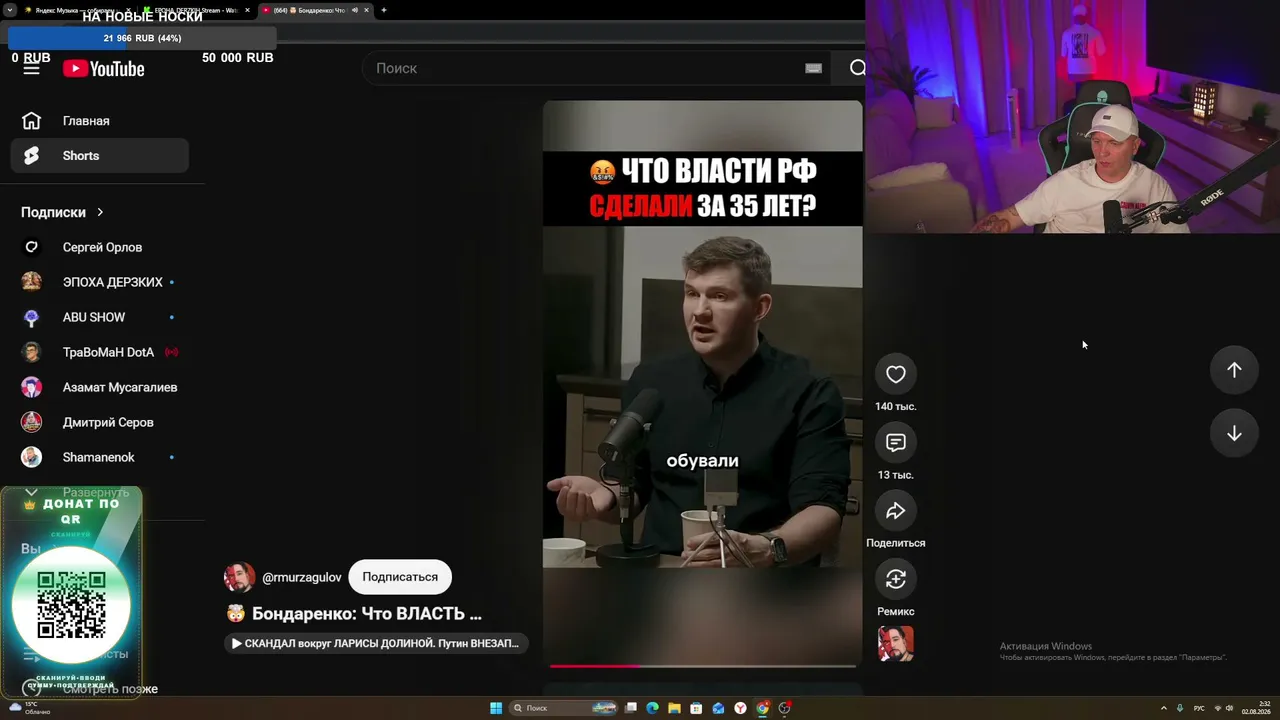The width and height of the screenshot is (1280, 720).
Task: Click the Windows taskbar search box
Action: [565, 708]
